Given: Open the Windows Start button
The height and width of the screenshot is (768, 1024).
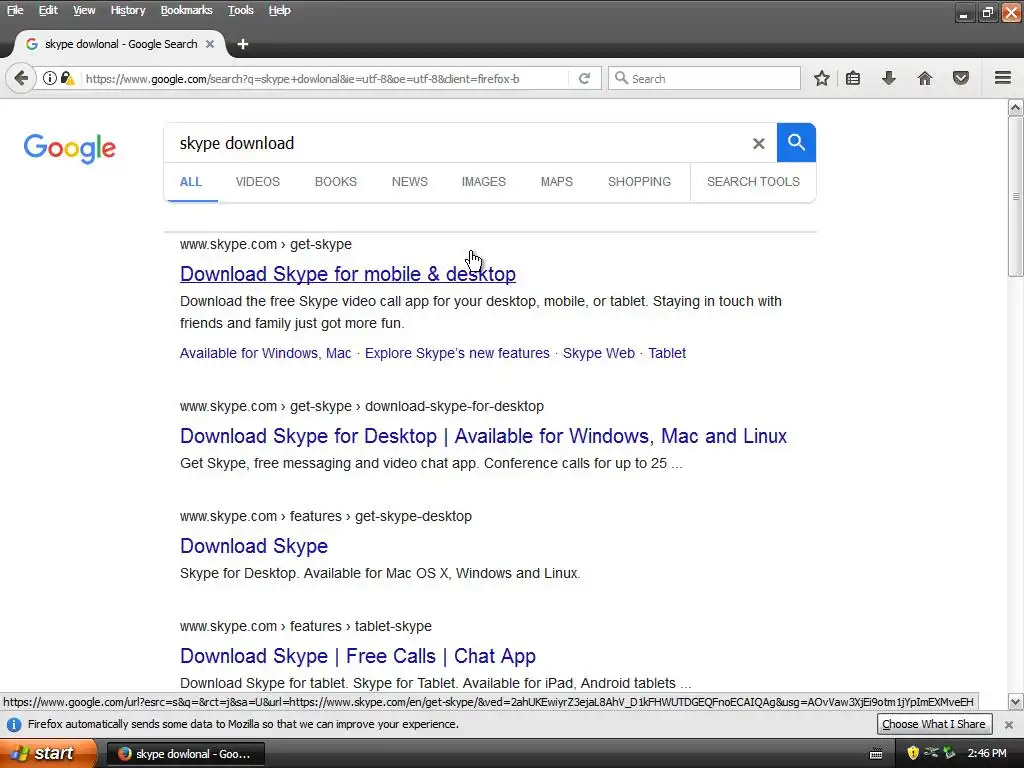Looking at the screenshot, I should pos(48,753).
